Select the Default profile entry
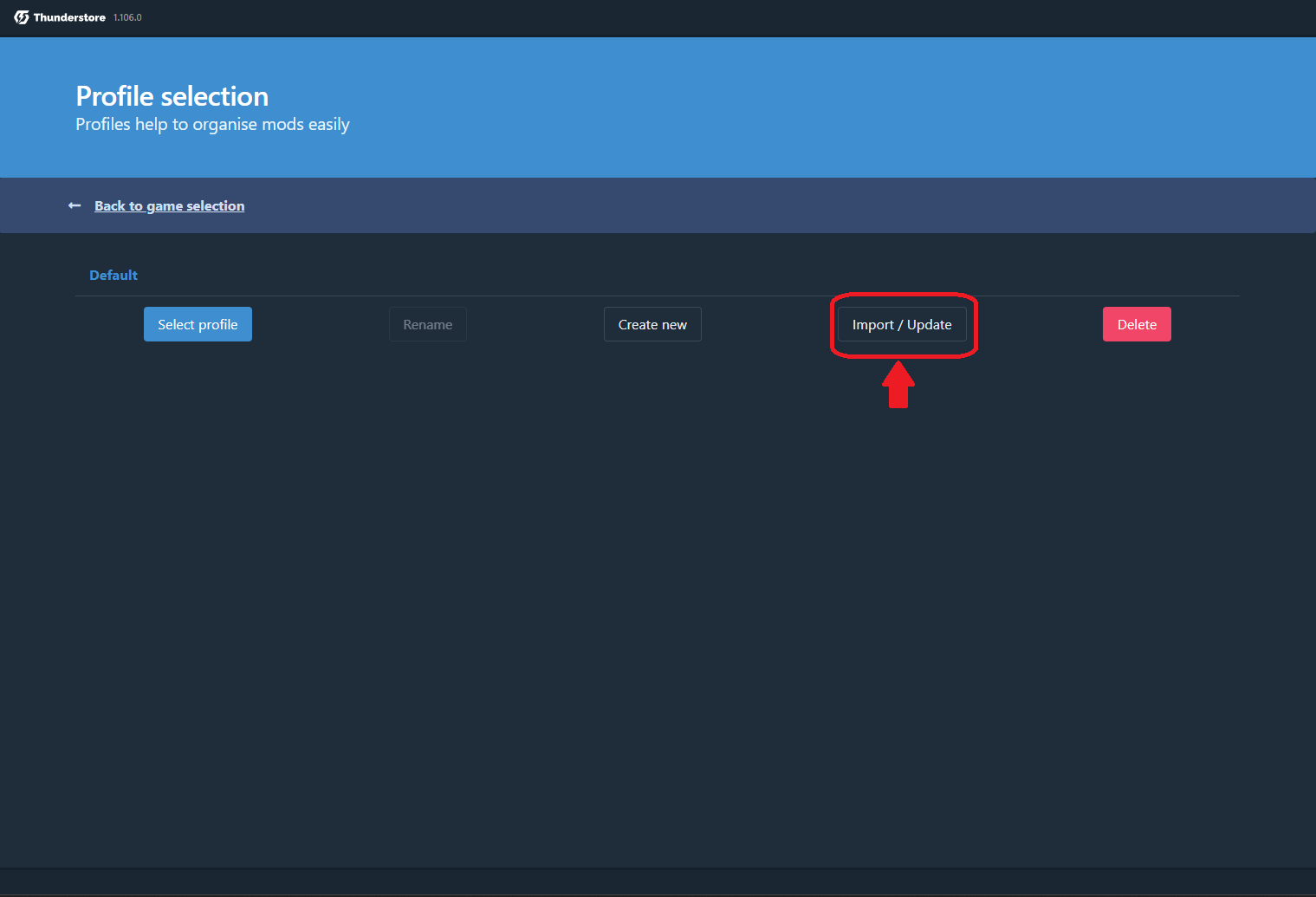Viewport: 1316px width, 897px height. 113,275
